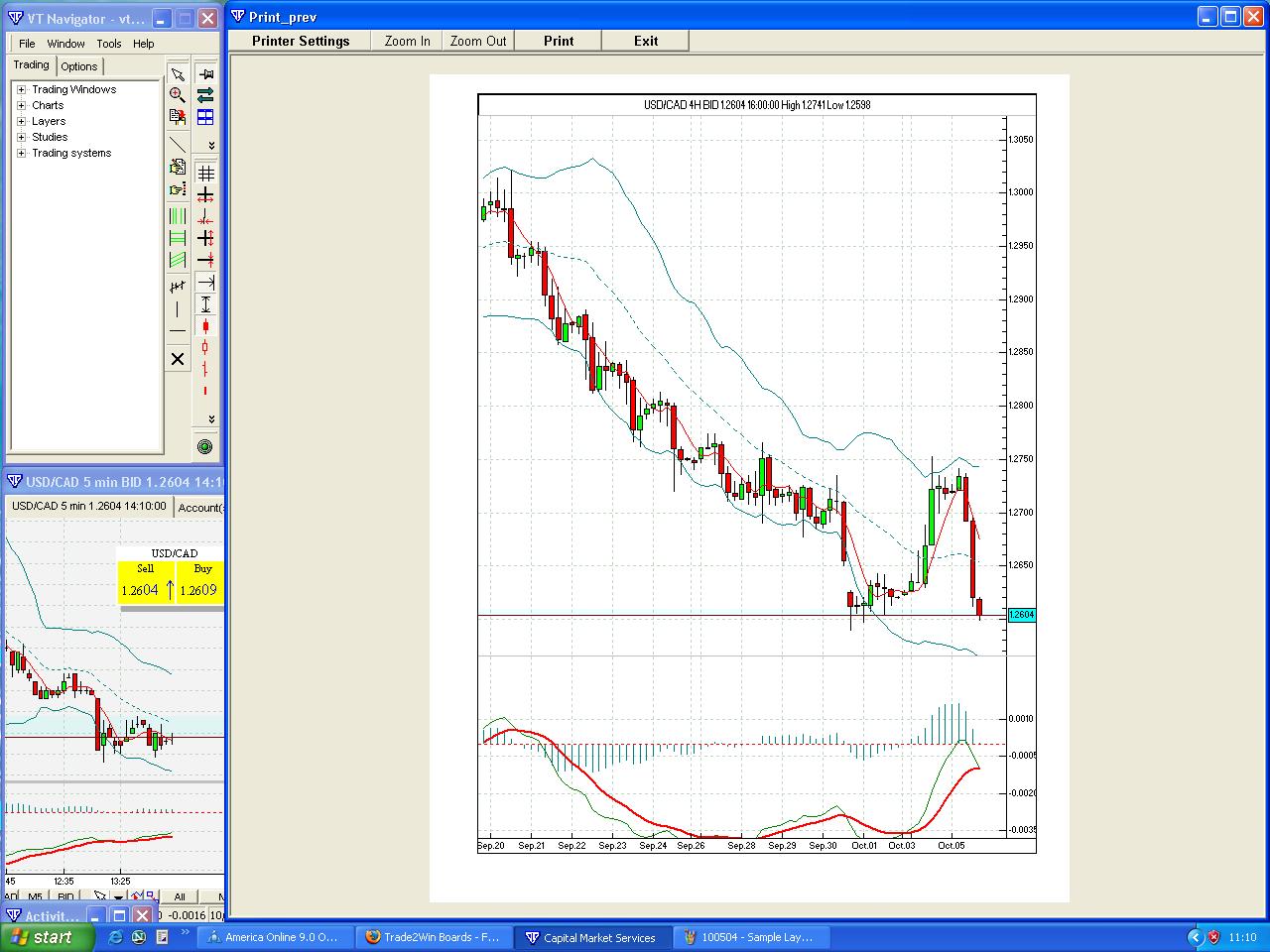Click Zoom Out in print preview
1270x952 pixels.
coord(478,41)
